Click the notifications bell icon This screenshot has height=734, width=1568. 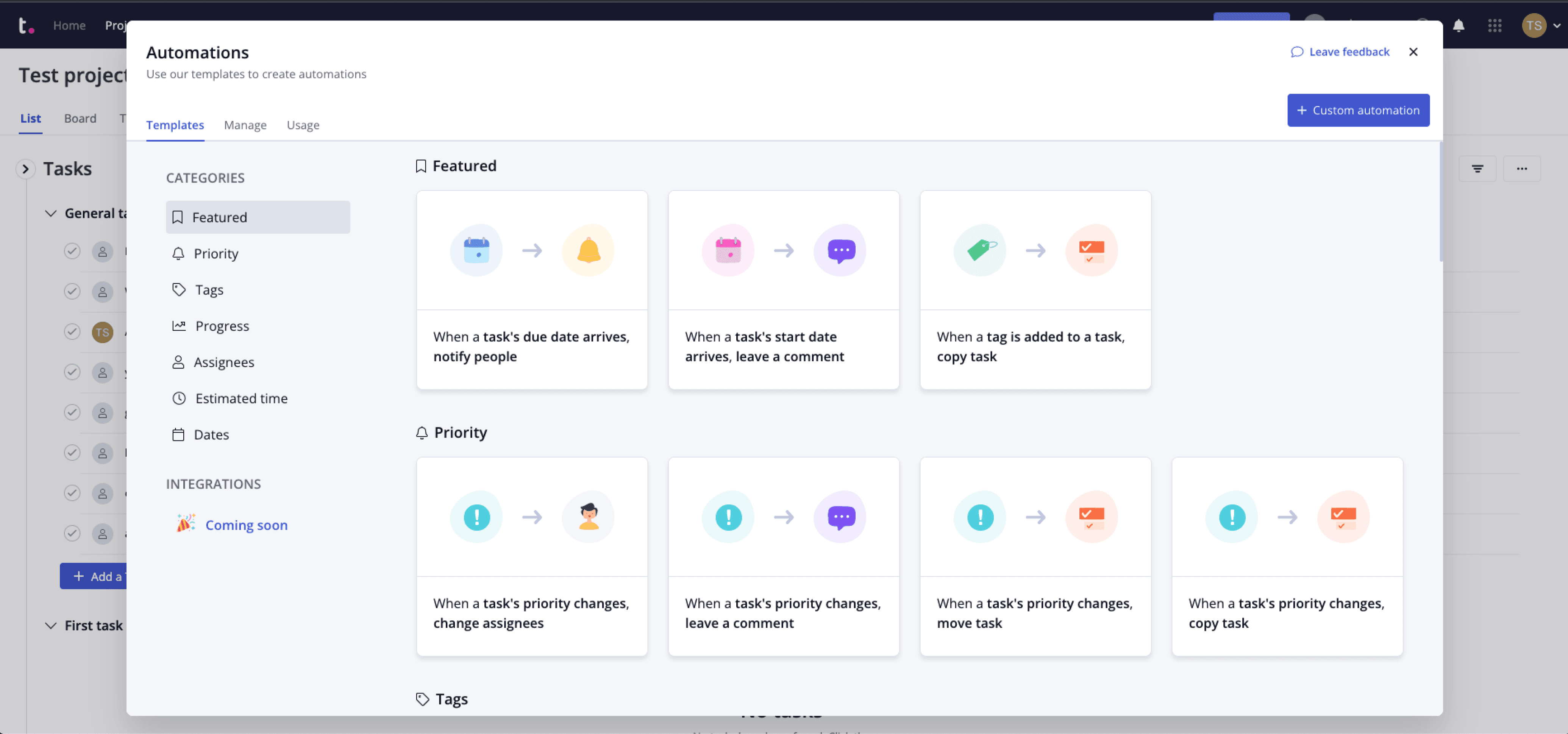coord(1459,25)
